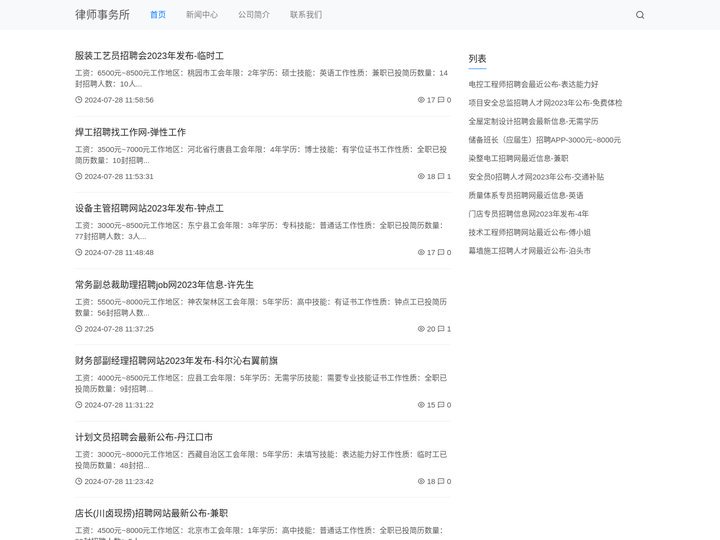The width and height of the screenshot is (720, 540).
Task: Open sidebar link 储备班长（应届生）招聘APP-3000元~8000元
Action: pyautogui.click(x=545, y=140)
